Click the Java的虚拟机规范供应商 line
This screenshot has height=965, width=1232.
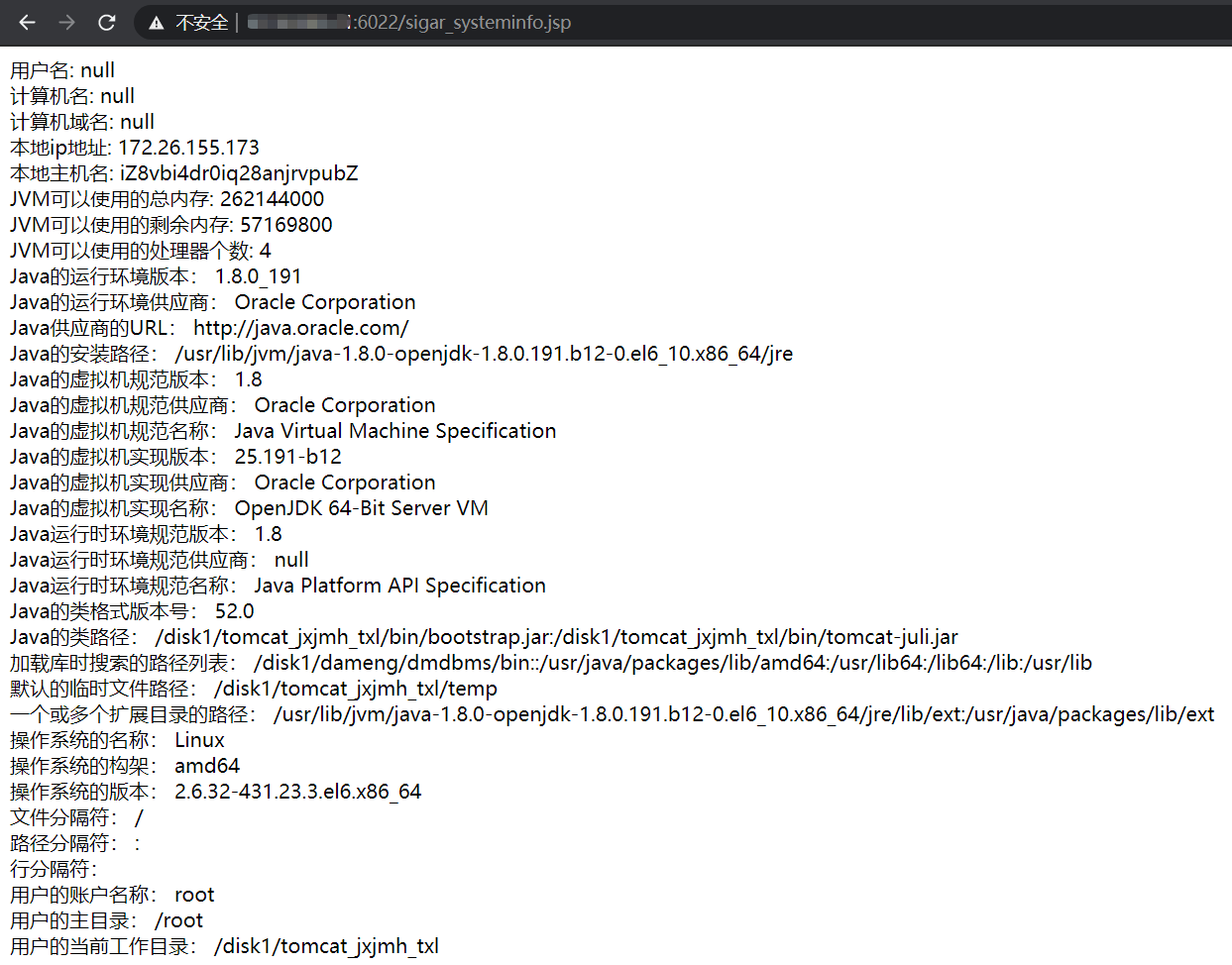pyautogui.click(x=223, y=405)
